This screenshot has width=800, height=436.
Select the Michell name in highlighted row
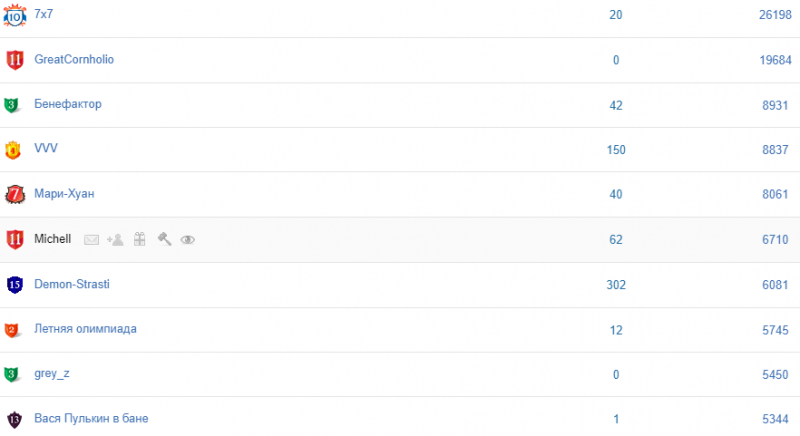pos(53,239)
